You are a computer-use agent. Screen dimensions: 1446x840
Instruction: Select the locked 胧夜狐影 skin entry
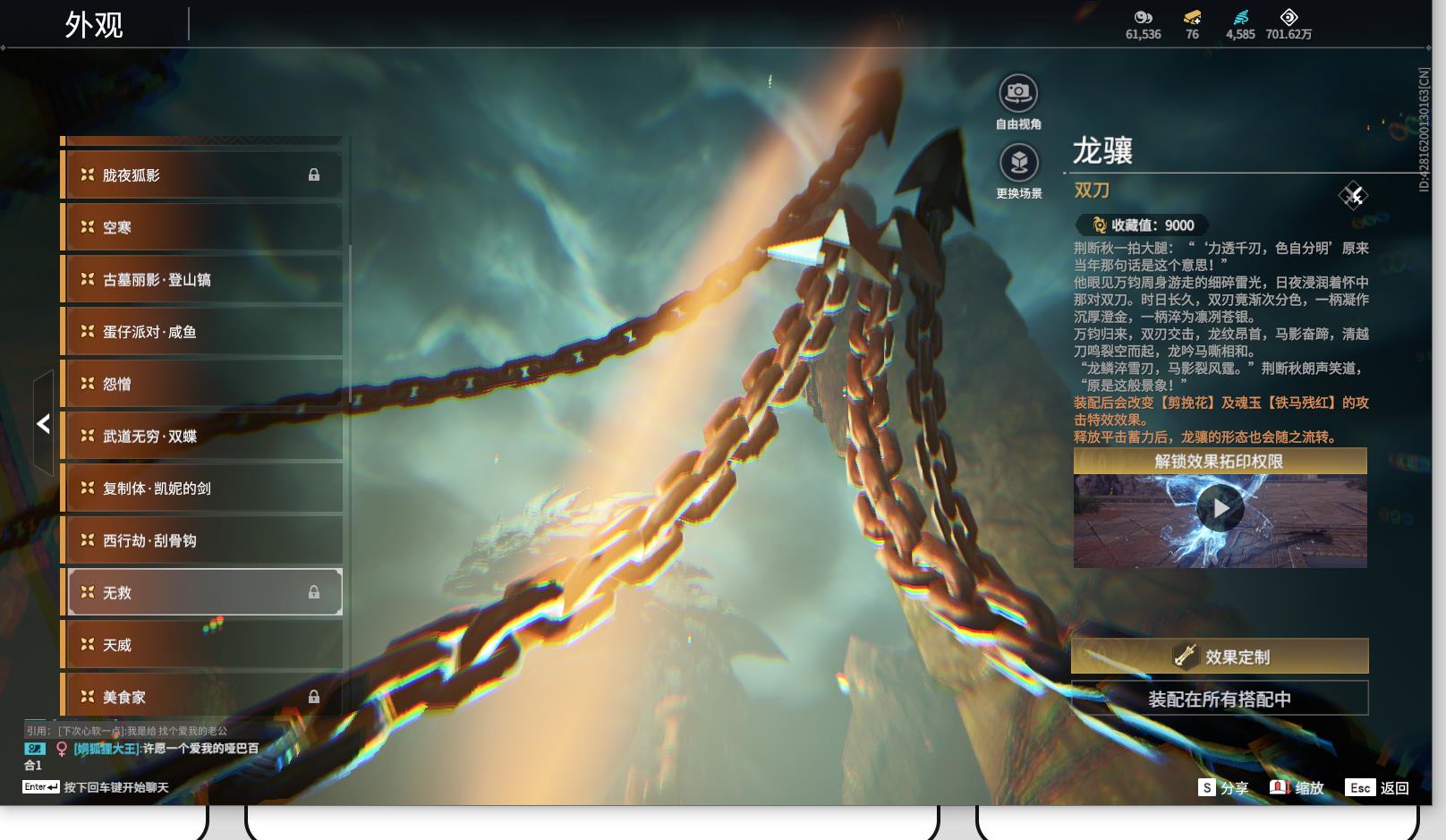pyautogui.click(x=201, y=174)
